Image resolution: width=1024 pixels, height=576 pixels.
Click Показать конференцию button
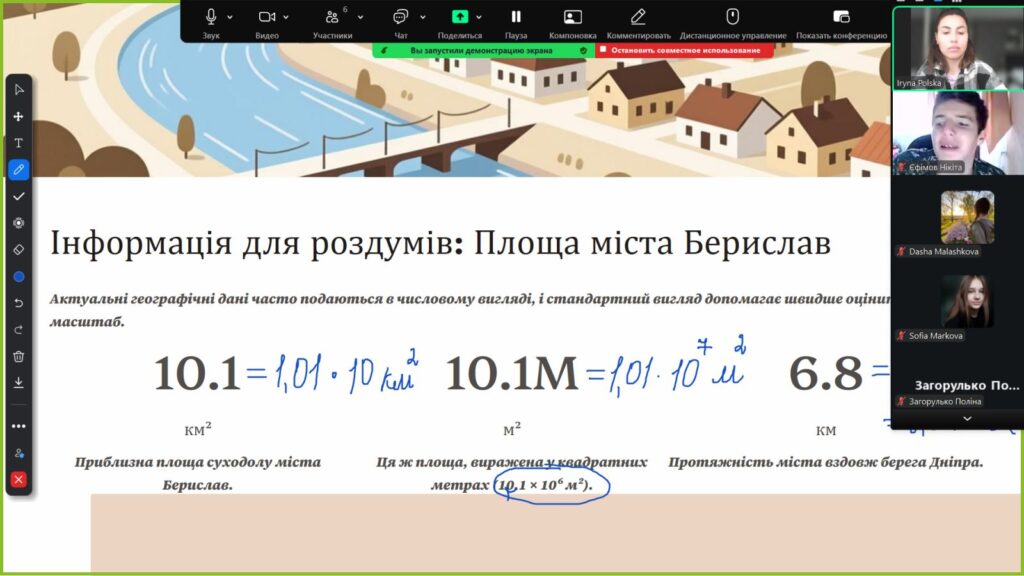(x=841, y=18)
